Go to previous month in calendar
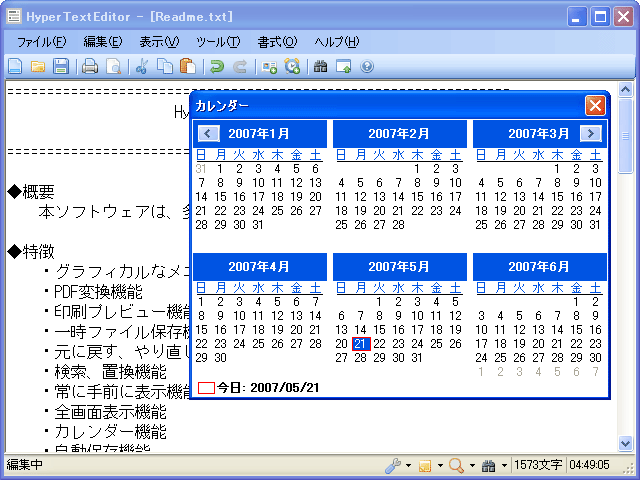The image size is (640, 480). [208, 133]
